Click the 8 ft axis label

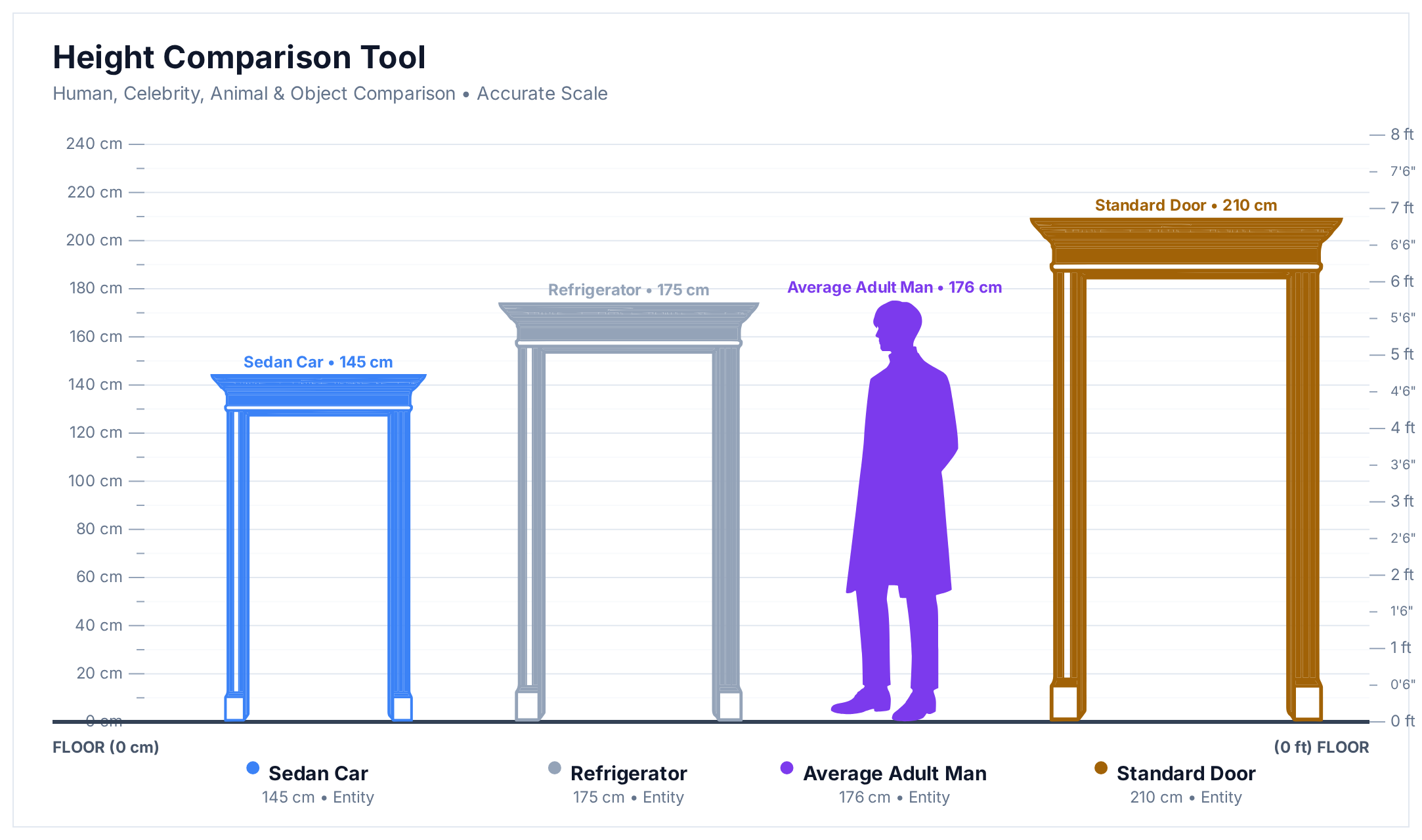[x=1402, y=135]
